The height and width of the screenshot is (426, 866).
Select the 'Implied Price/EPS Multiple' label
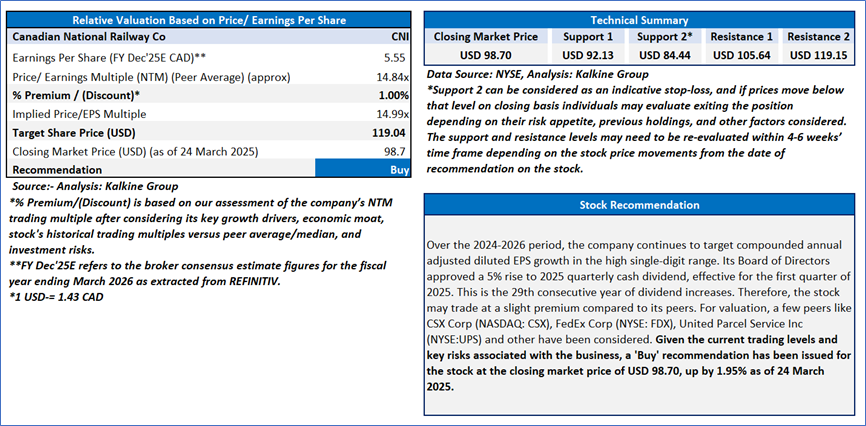click(79, 114)
